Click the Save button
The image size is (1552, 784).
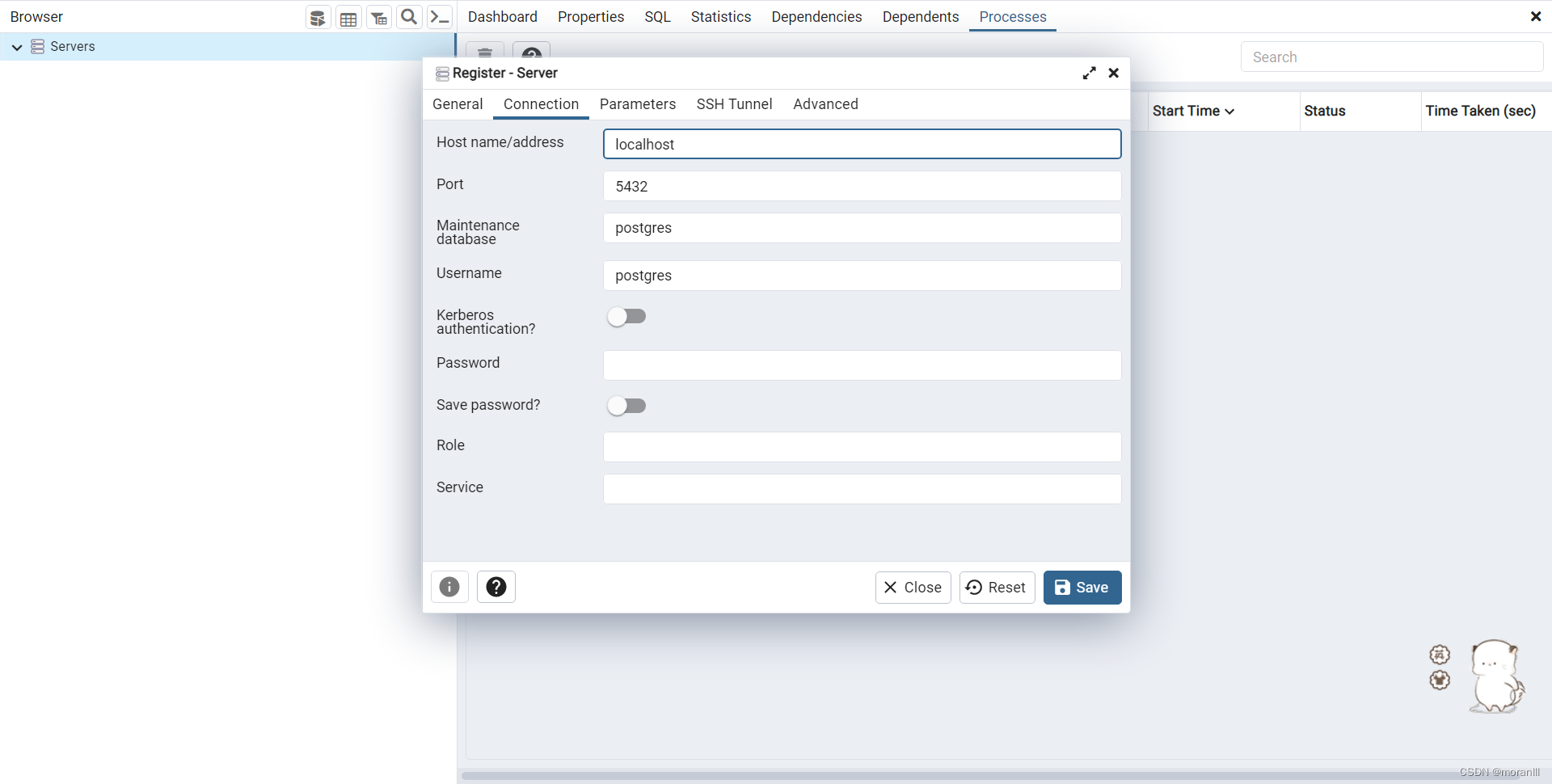tap(1082, 588)
